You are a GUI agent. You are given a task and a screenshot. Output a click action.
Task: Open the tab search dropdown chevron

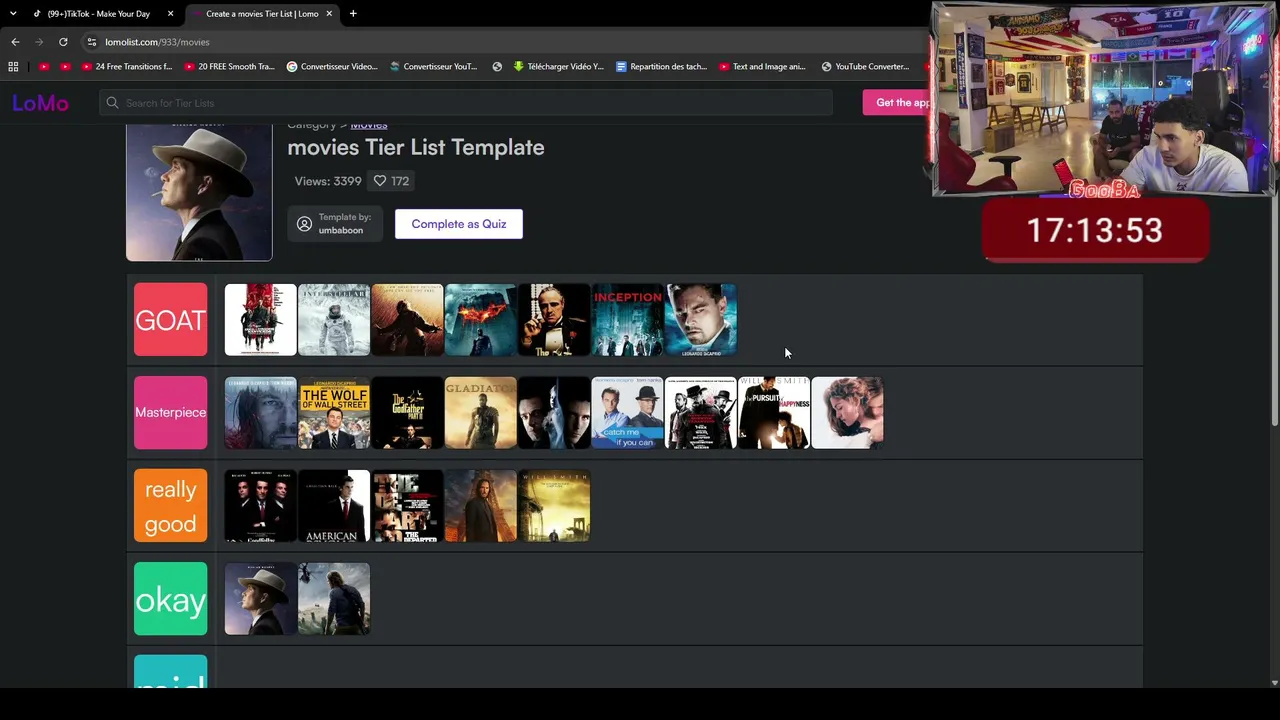[13, 14]
